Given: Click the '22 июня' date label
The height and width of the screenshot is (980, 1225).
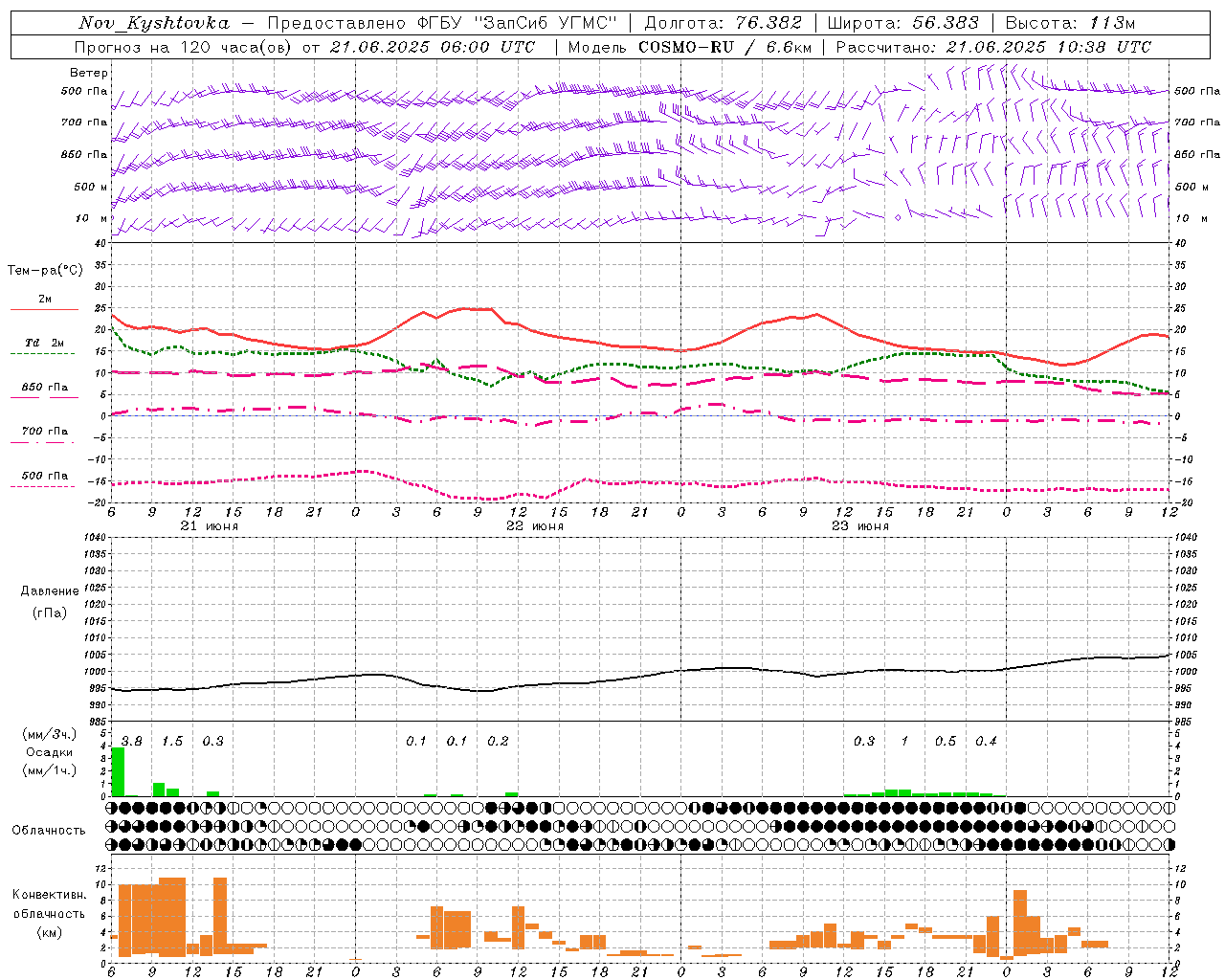Looking at the screenshot, I should pos(535,526).
